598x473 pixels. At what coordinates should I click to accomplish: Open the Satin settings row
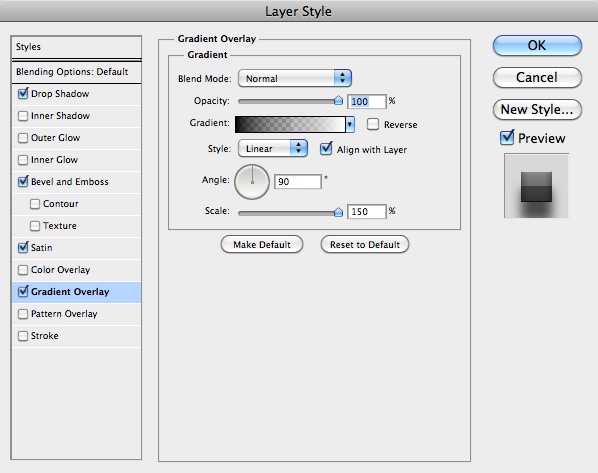(x=77, y=248)
